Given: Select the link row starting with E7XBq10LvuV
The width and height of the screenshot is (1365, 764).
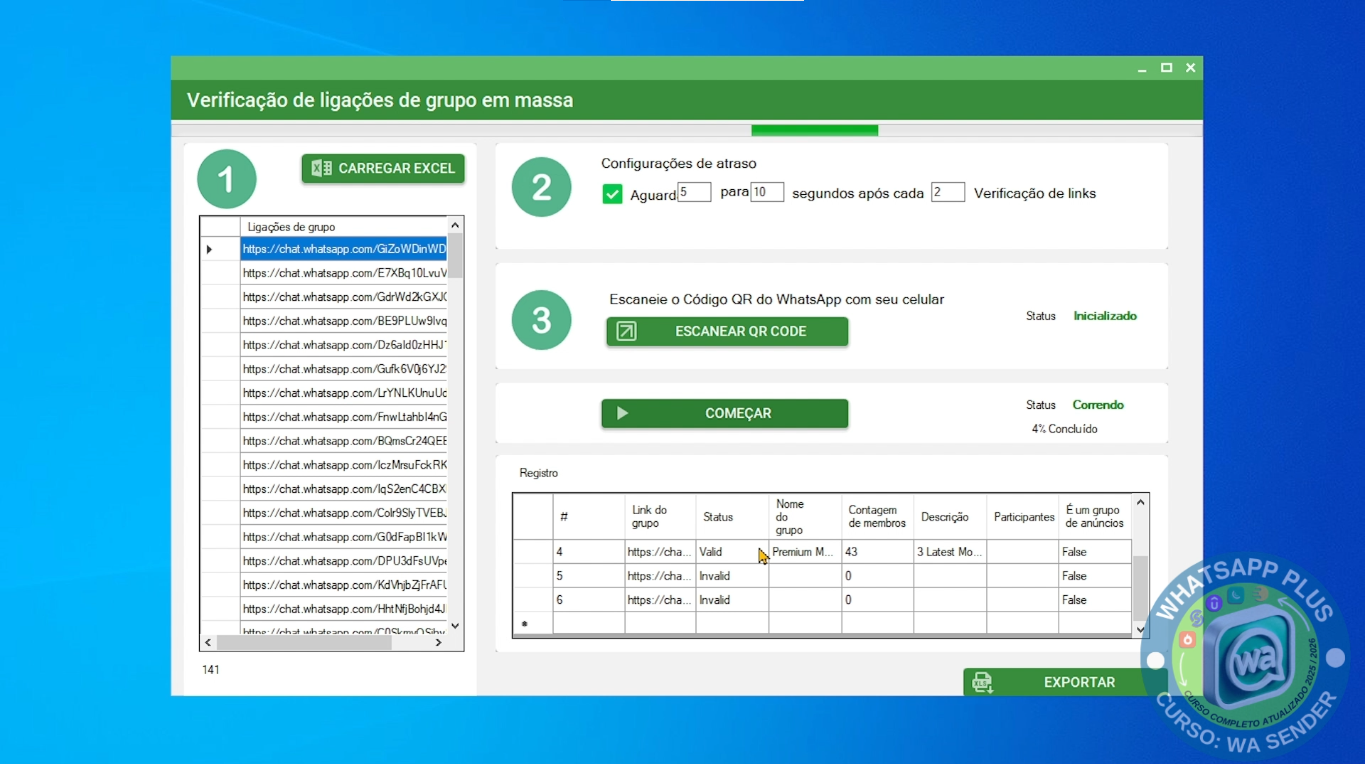Looking at the screenshot, I should 344,273.
